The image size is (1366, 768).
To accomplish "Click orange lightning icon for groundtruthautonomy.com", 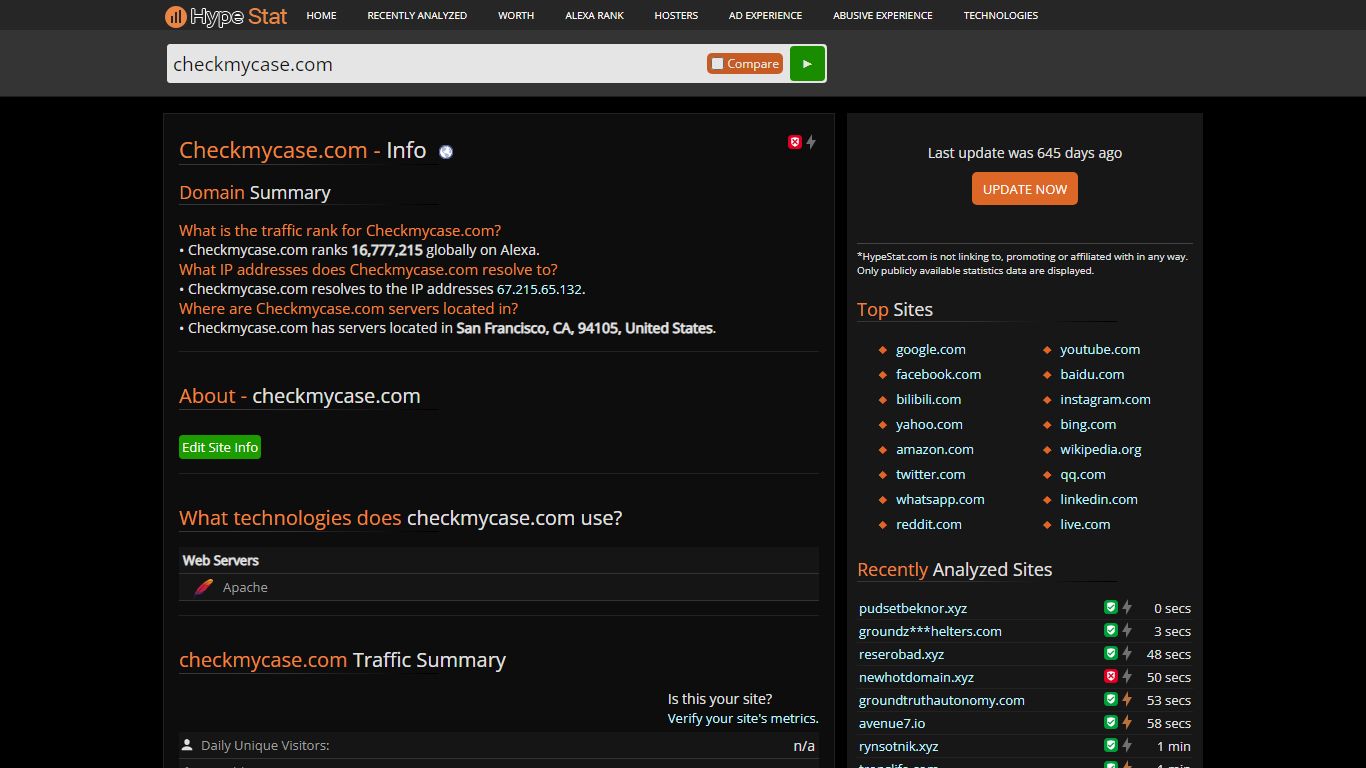I will [x=1127, y=699].
